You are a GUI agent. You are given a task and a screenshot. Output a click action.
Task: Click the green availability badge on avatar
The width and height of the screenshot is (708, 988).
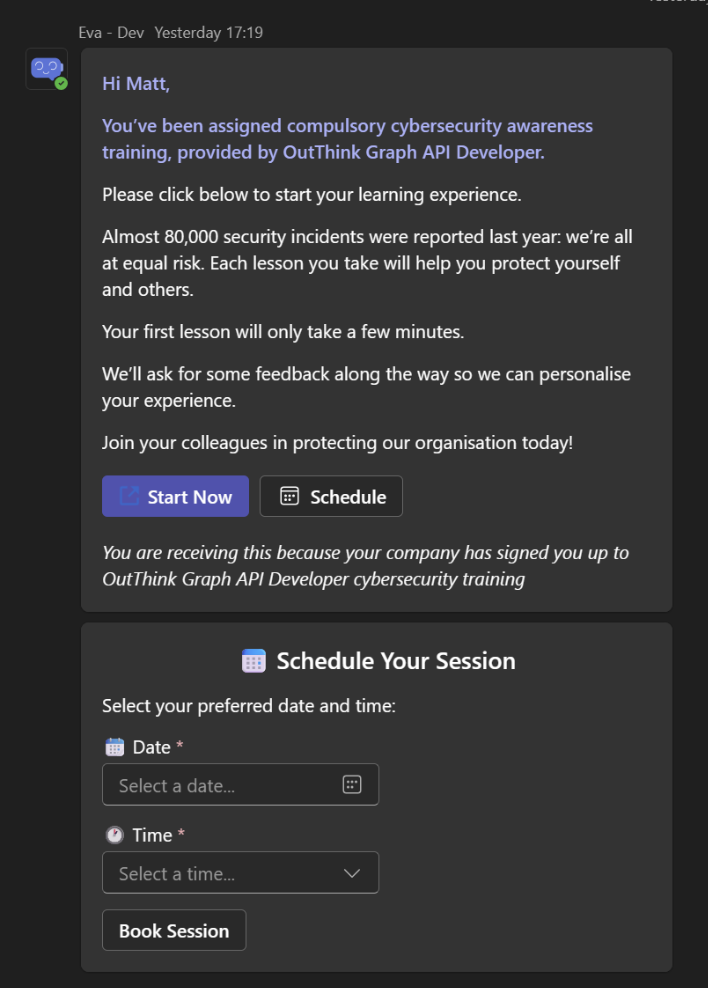[61, 84]
